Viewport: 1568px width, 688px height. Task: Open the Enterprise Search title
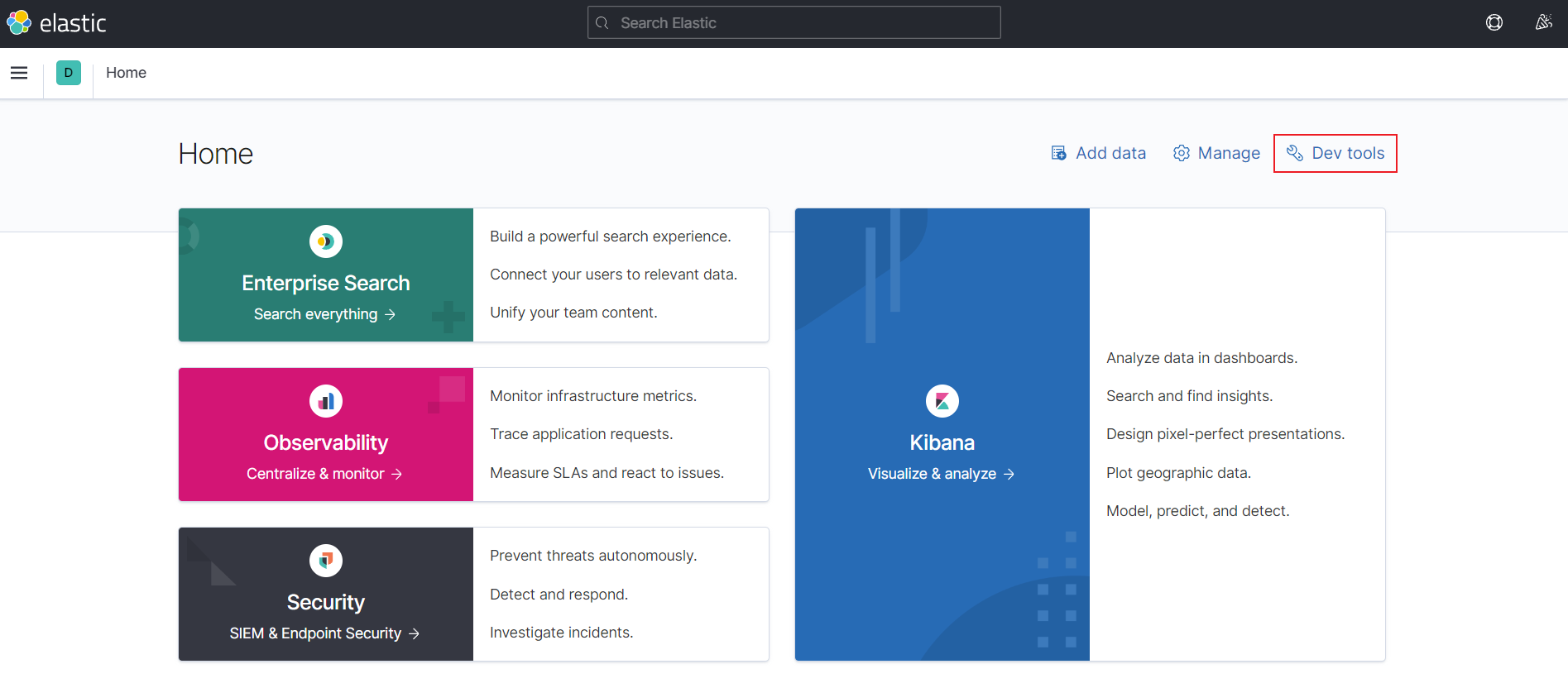(x=326, y=283)
